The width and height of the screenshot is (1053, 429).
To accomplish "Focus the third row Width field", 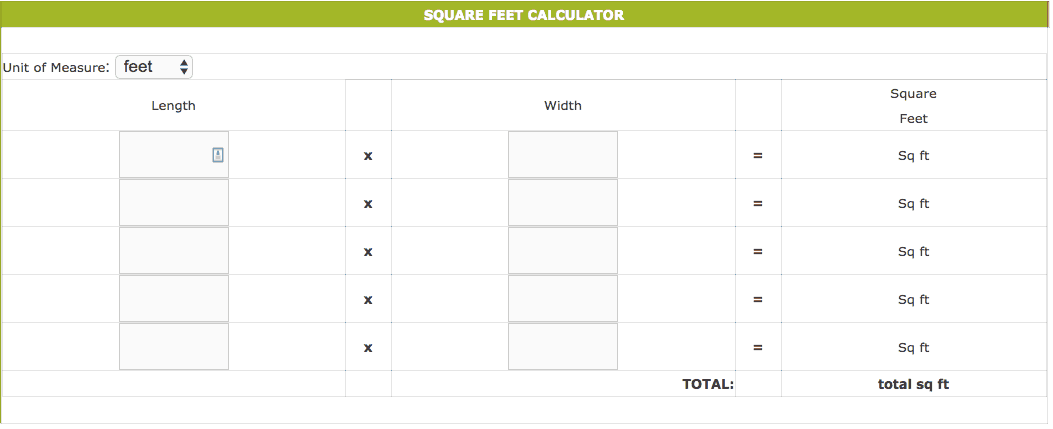I will pyautogui.click(x=562, y=251).
